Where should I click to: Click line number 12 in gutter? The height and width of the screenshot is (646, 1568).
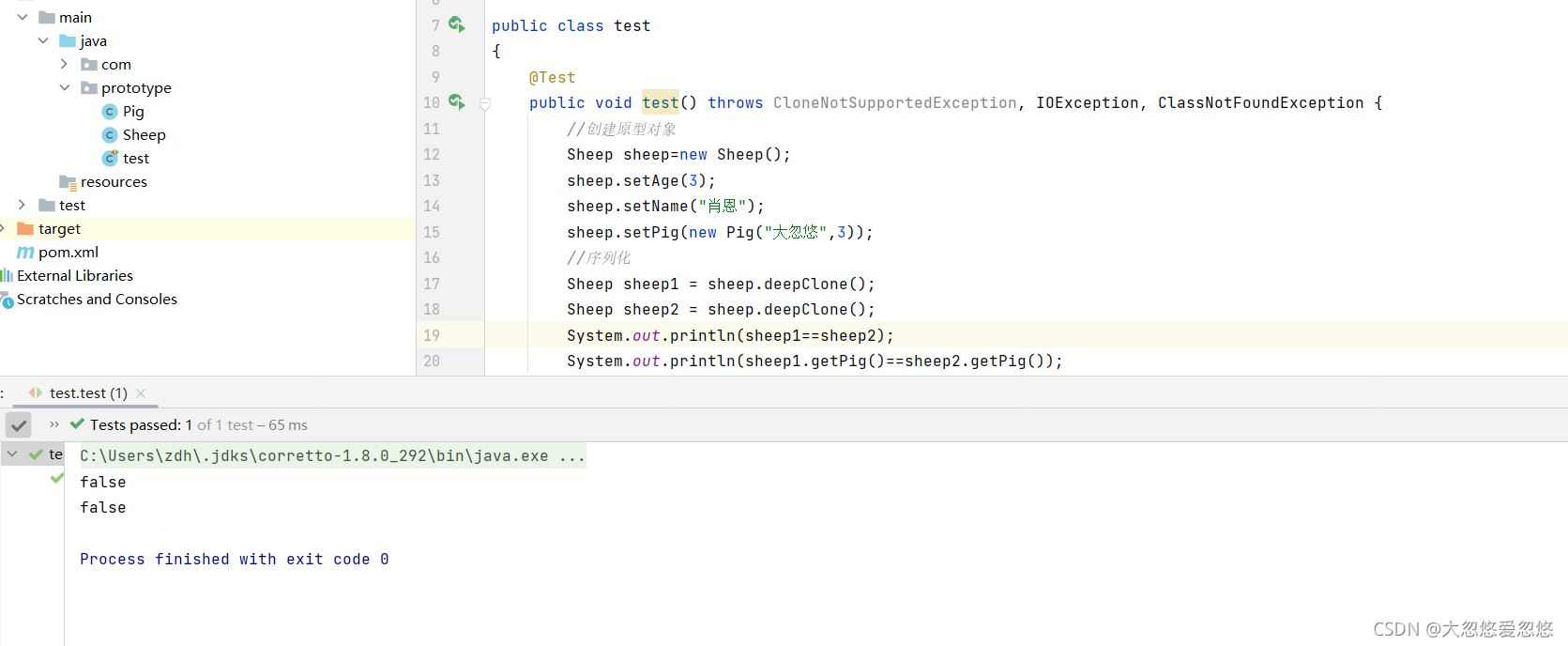pyautogui.click(x=432, y=154)
